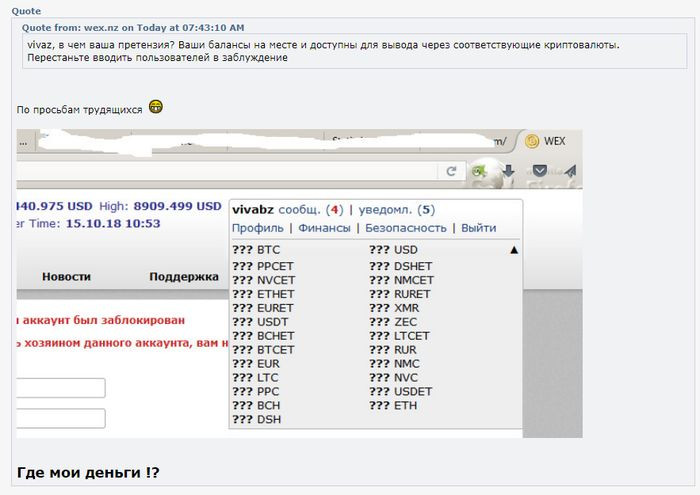700x495 pixels.
Task: Click the paper-plane send icon in toolbar
Action: click(570, 171)
